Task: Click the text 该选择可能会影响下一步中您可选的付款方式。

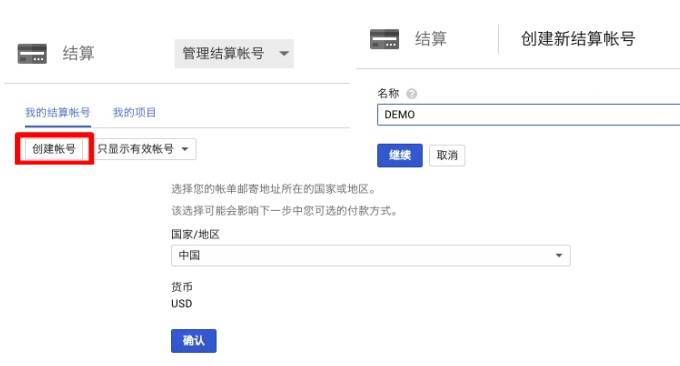Action: coord(284,211)
